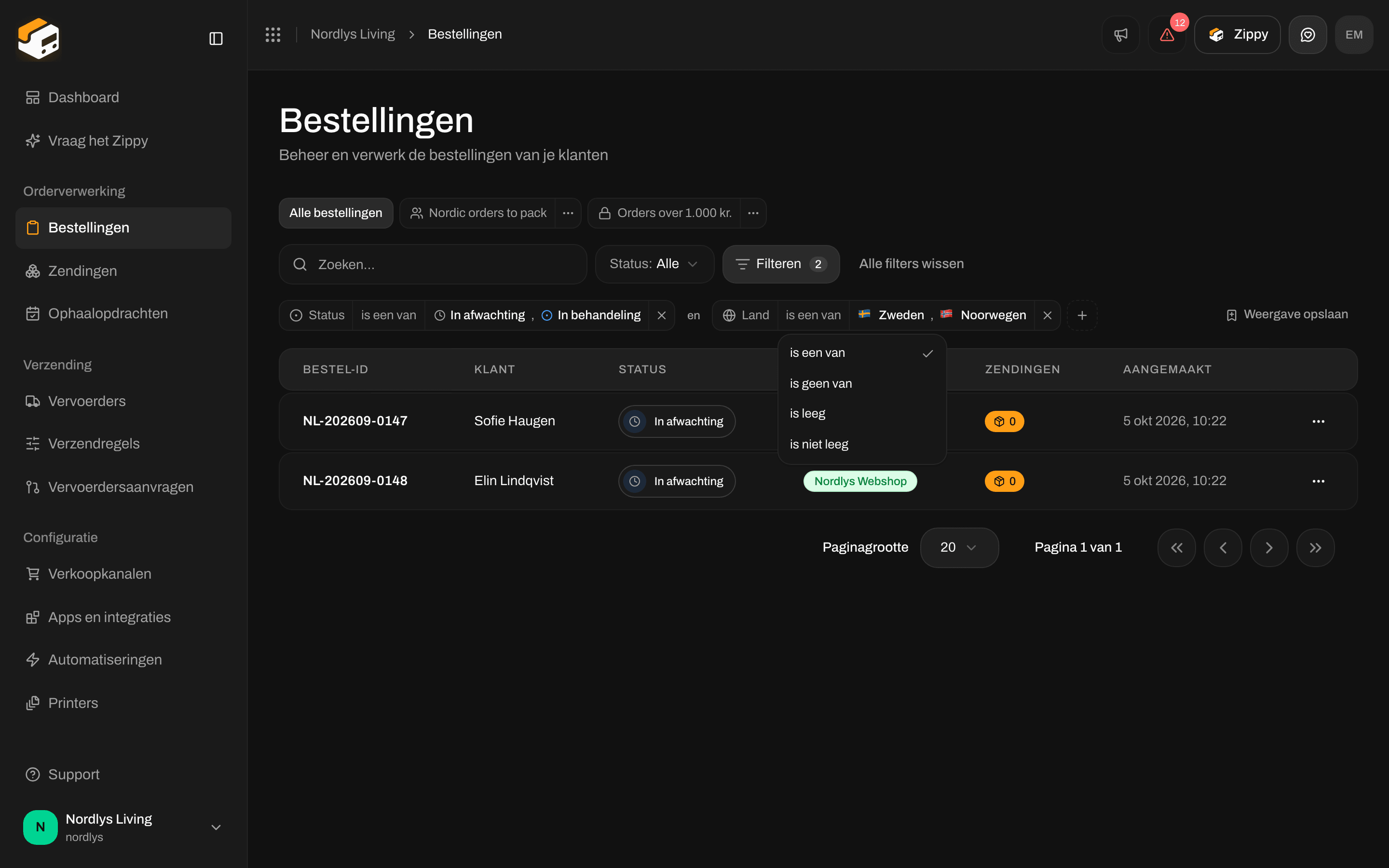Go to the first page

coord(1177,548)
